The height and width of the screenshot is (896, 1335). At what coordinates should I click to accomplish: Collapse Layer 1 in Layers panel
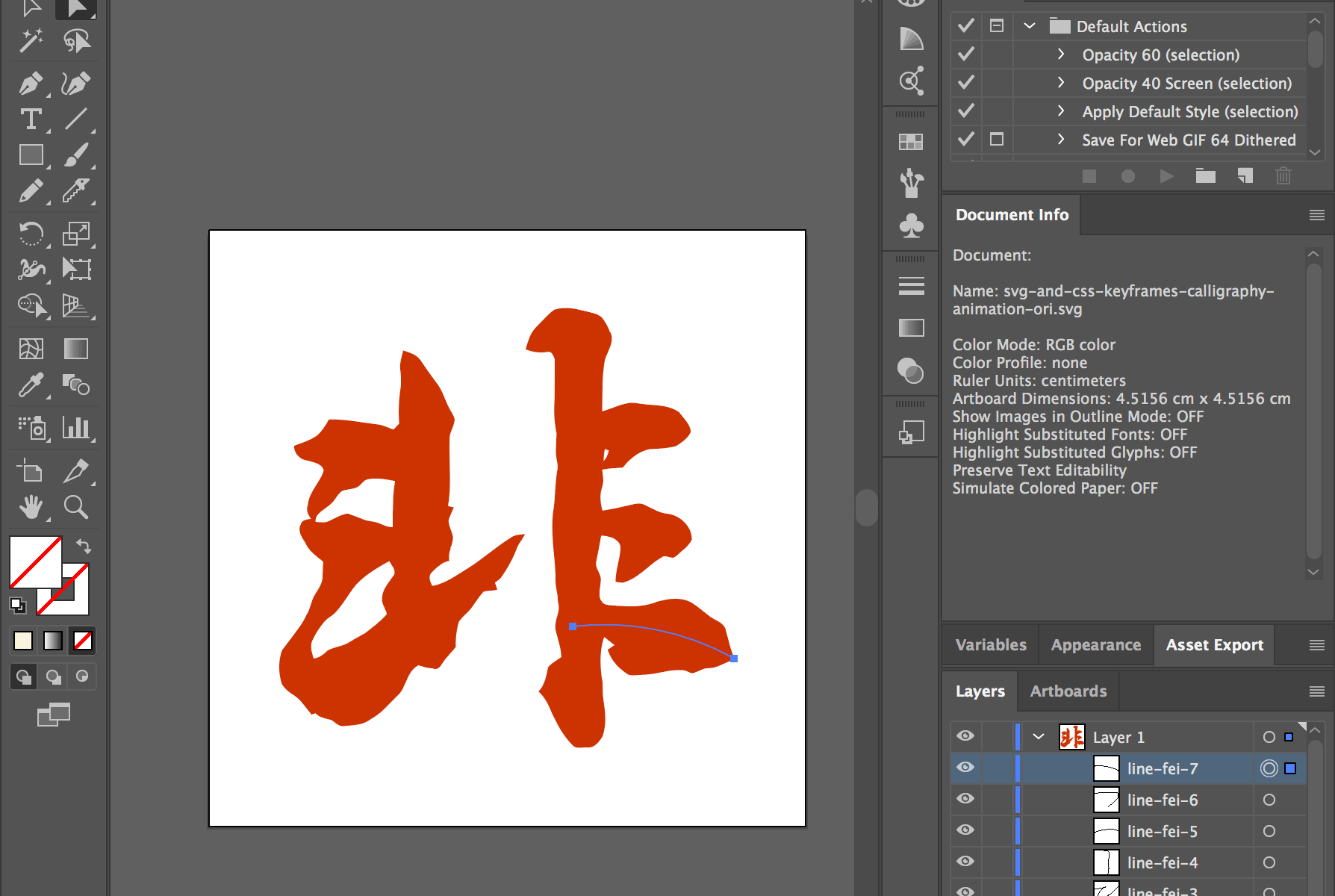click(x=1039, y=737)
